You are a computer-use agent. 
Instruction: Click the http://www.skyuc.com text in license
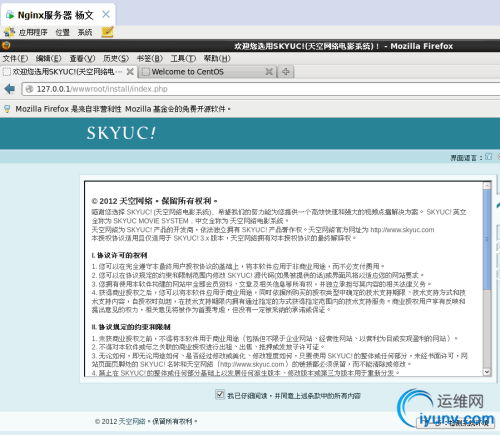point(402,230)
